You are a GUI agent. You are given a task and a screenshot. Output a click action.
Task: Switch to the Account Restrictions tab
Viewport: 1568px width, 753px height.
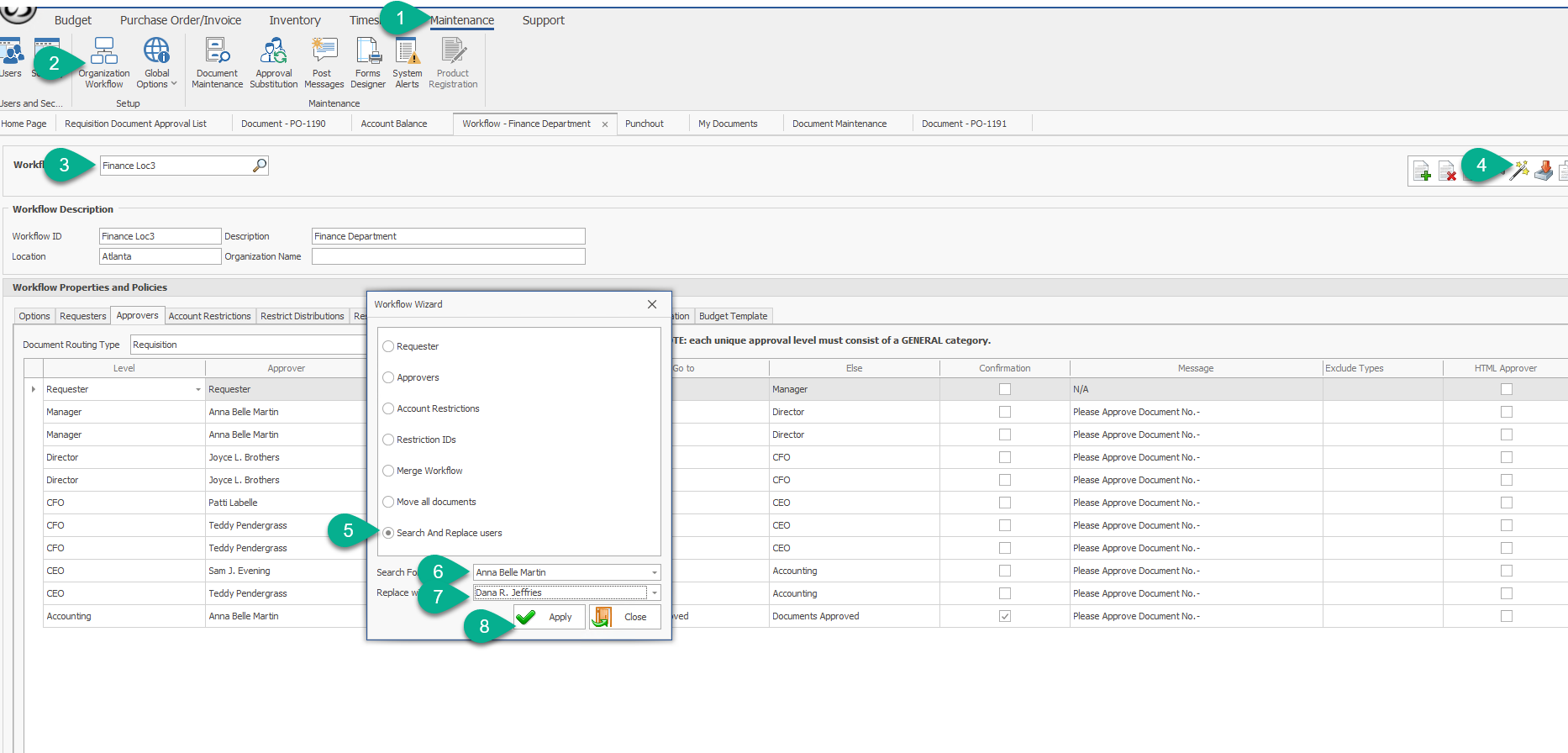209,316
